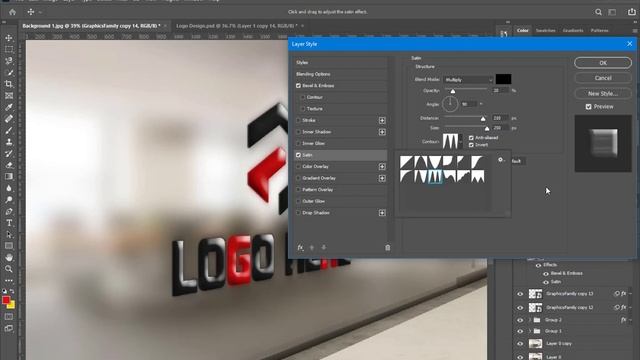640x360 pixels.
Task: Open the Blend Mode Multiply dropdown
Action: [468, 80]
